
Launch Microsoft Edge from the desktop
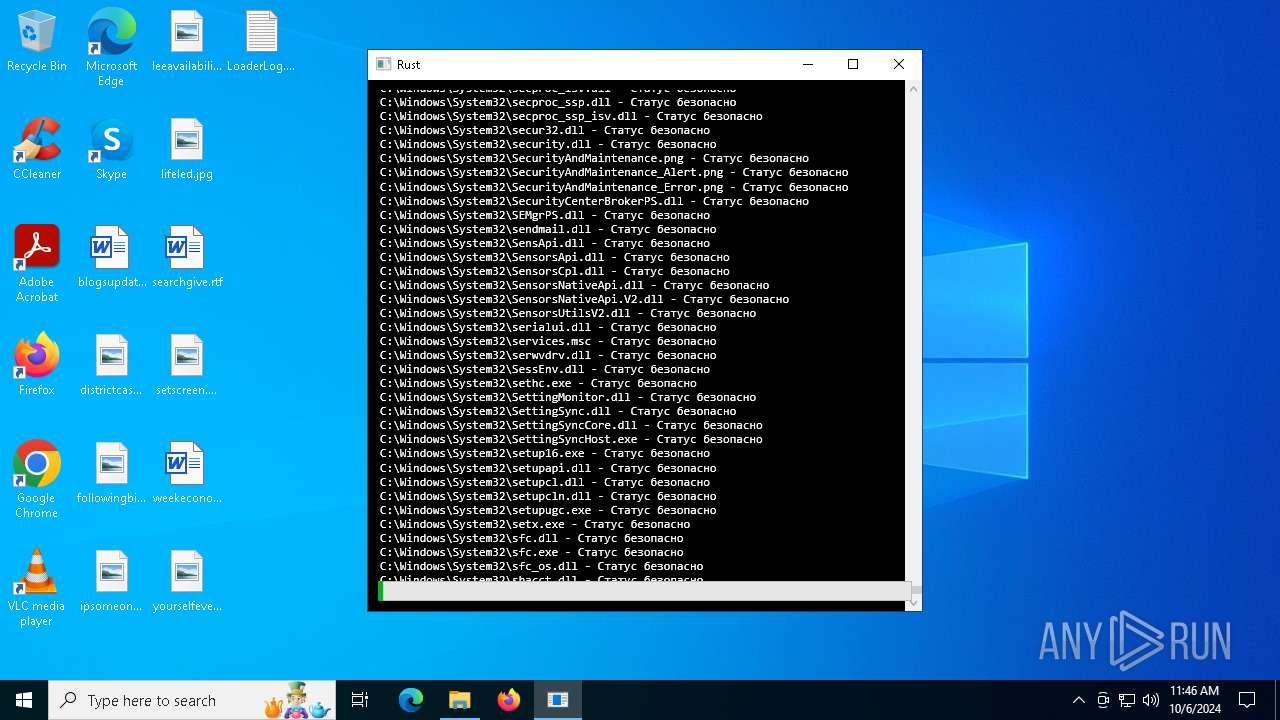tap(111, 48)
